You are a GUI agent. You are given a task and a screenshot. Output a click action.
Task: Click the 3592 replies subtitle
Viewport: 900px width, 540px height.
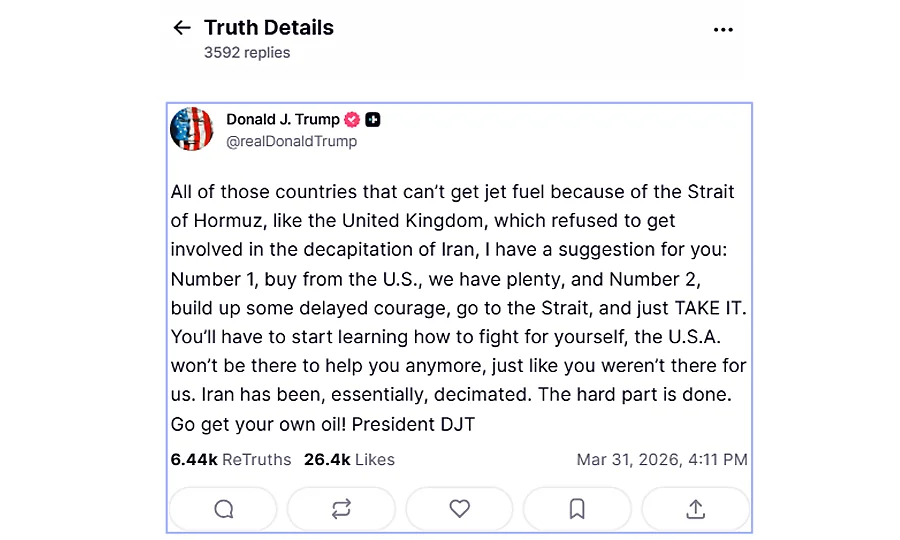click(x=247, y=53)
